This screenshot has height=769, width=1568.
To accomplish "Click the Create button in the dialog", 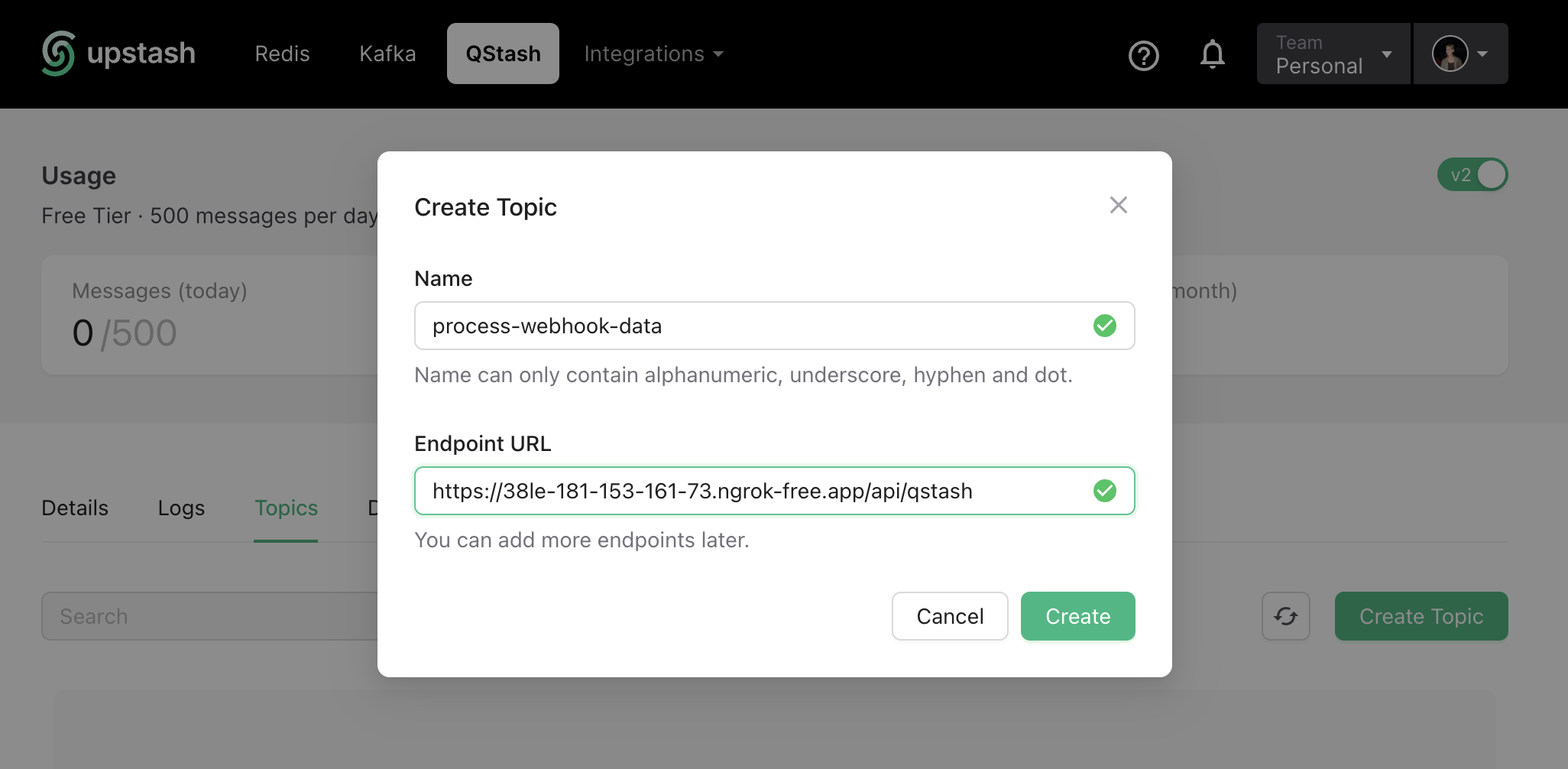I will [1077, 615].
